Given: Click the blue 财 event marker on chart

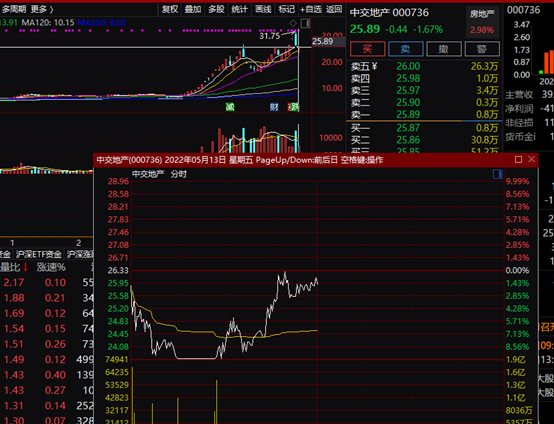Looking at the screenshot, I should [x=274, y=107].
